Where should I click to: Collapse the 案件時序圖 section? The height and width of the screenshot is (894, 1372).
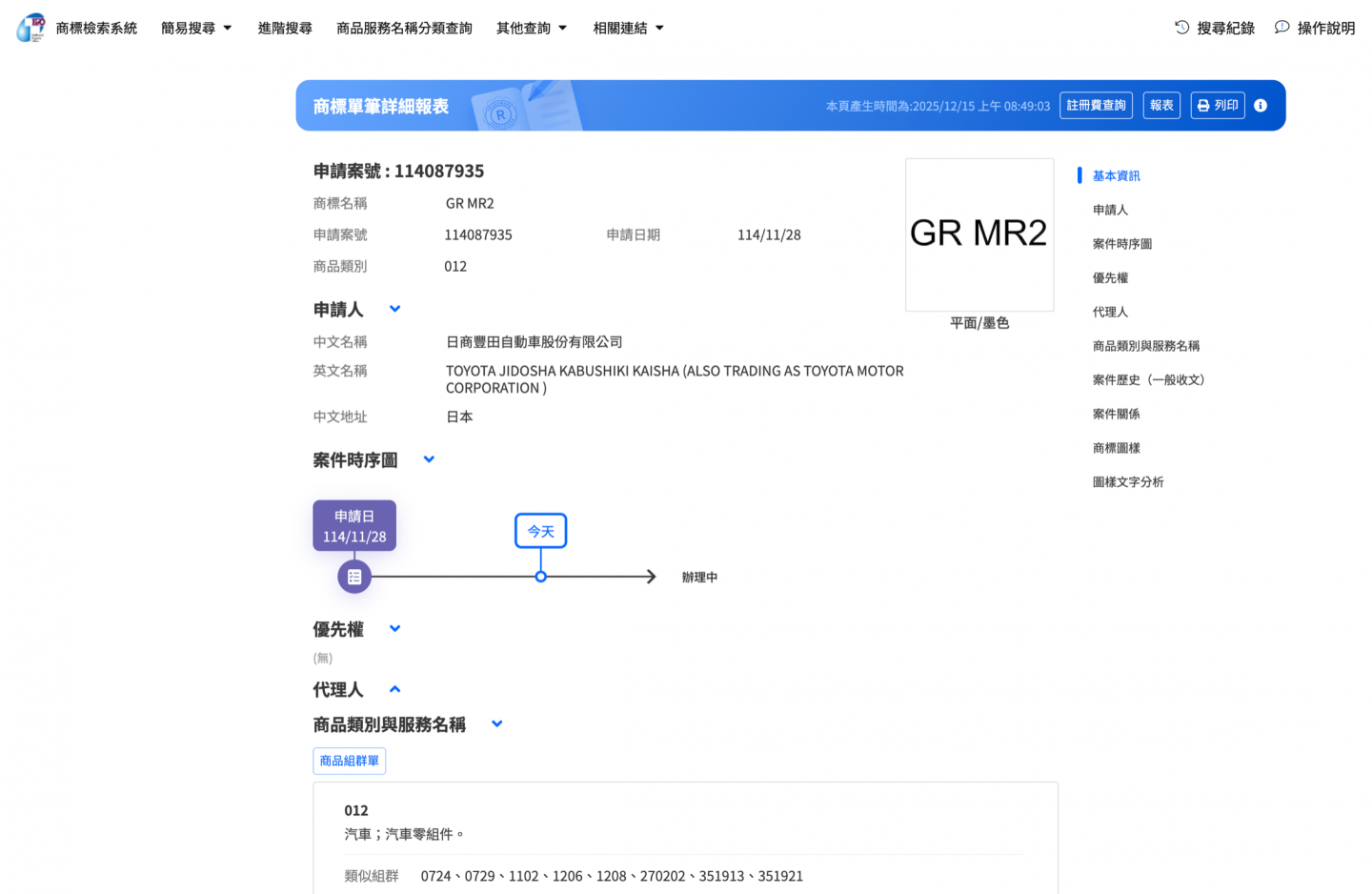[429, 459]
